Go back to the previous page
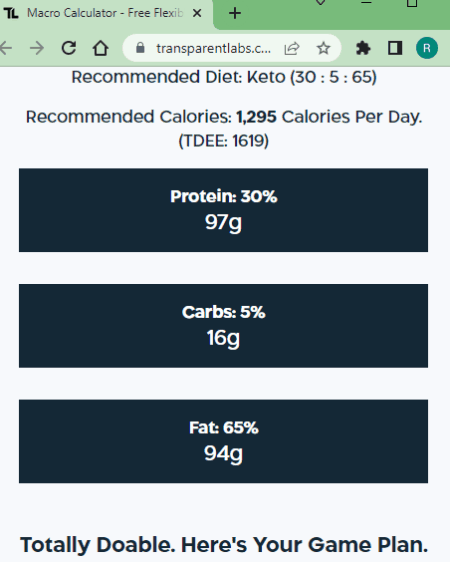Viewport: 450px width, 562px height. pyautogui.click(x=5, y=48)
